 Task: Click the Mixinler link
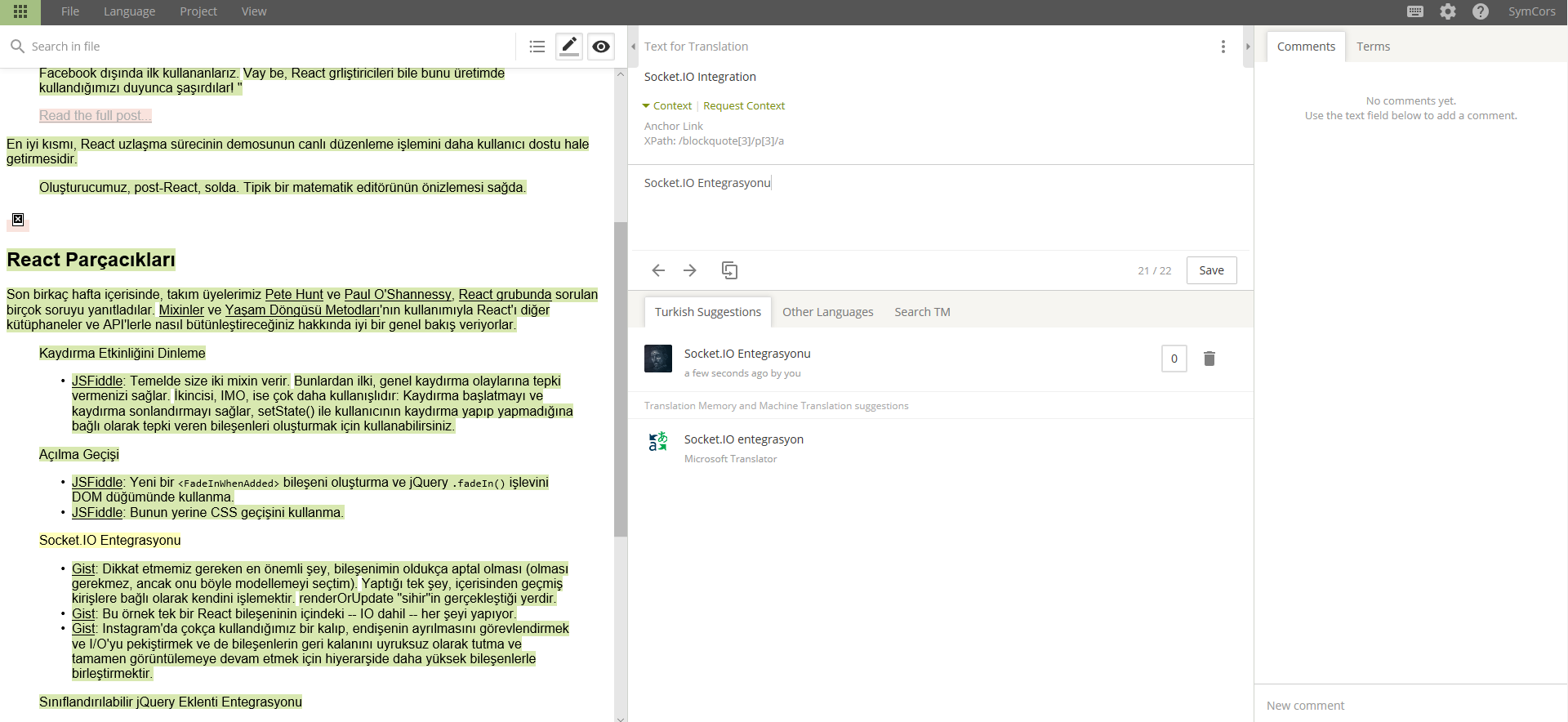point(181,310)
